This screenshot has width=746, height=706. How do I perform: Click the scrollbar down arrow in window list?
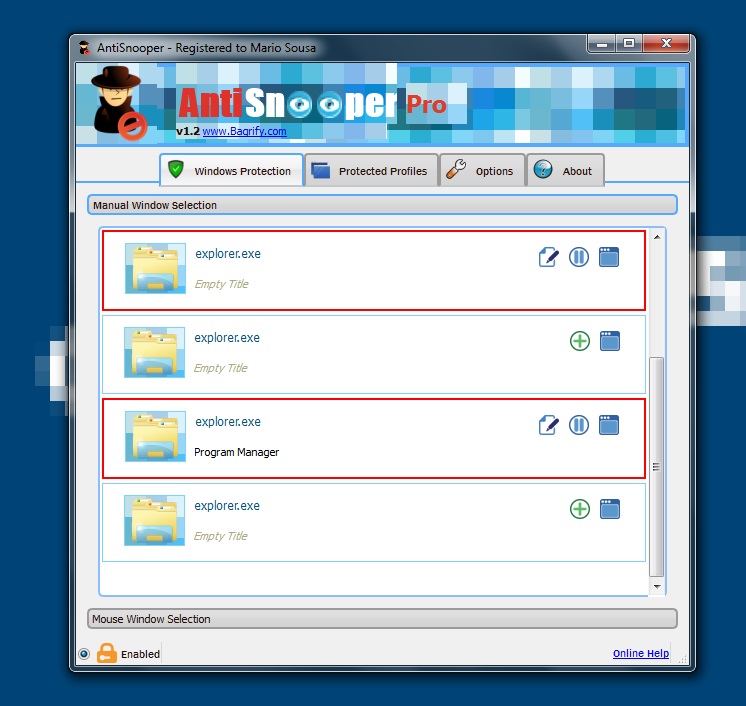tap(657, 586)
